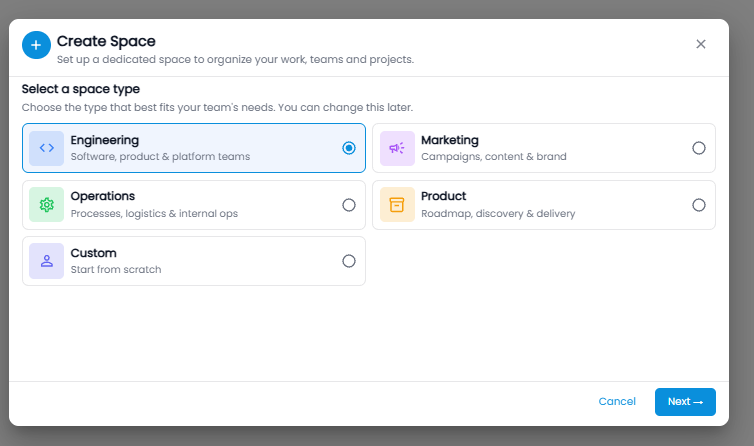Click the 'Create Space' dialog title
The height and width of the screenshot is (446, 754).
click(x=106, y=41)
